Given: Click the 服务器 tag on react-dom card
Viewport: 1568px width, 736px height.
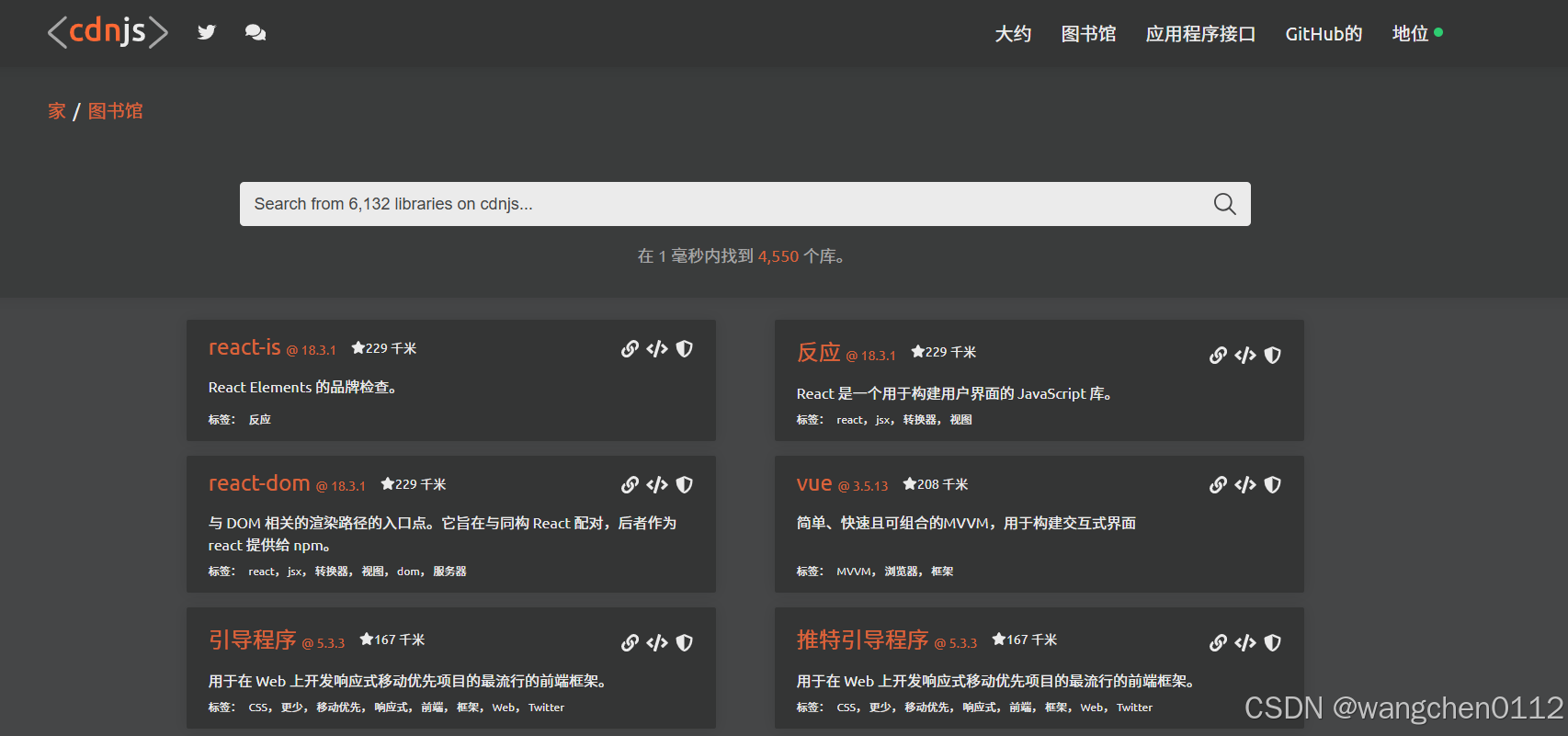Looking at the screenshot, I should [x=450, y=572].
